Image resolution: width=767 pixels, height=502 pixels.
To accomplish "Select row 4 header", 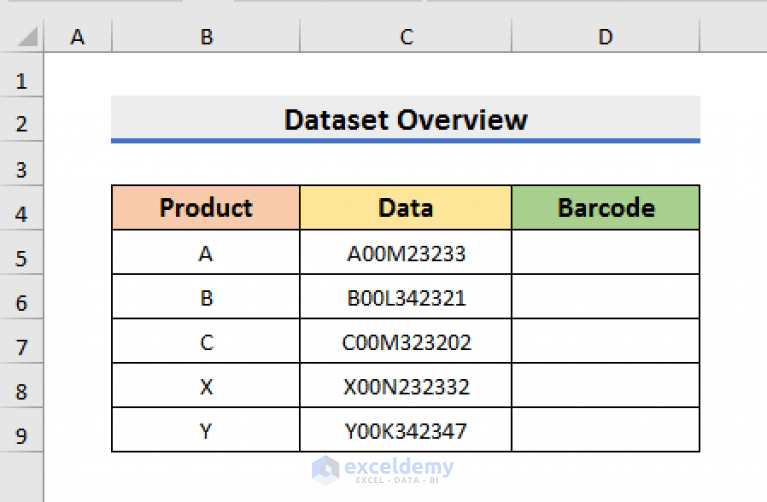I will 22,208.
